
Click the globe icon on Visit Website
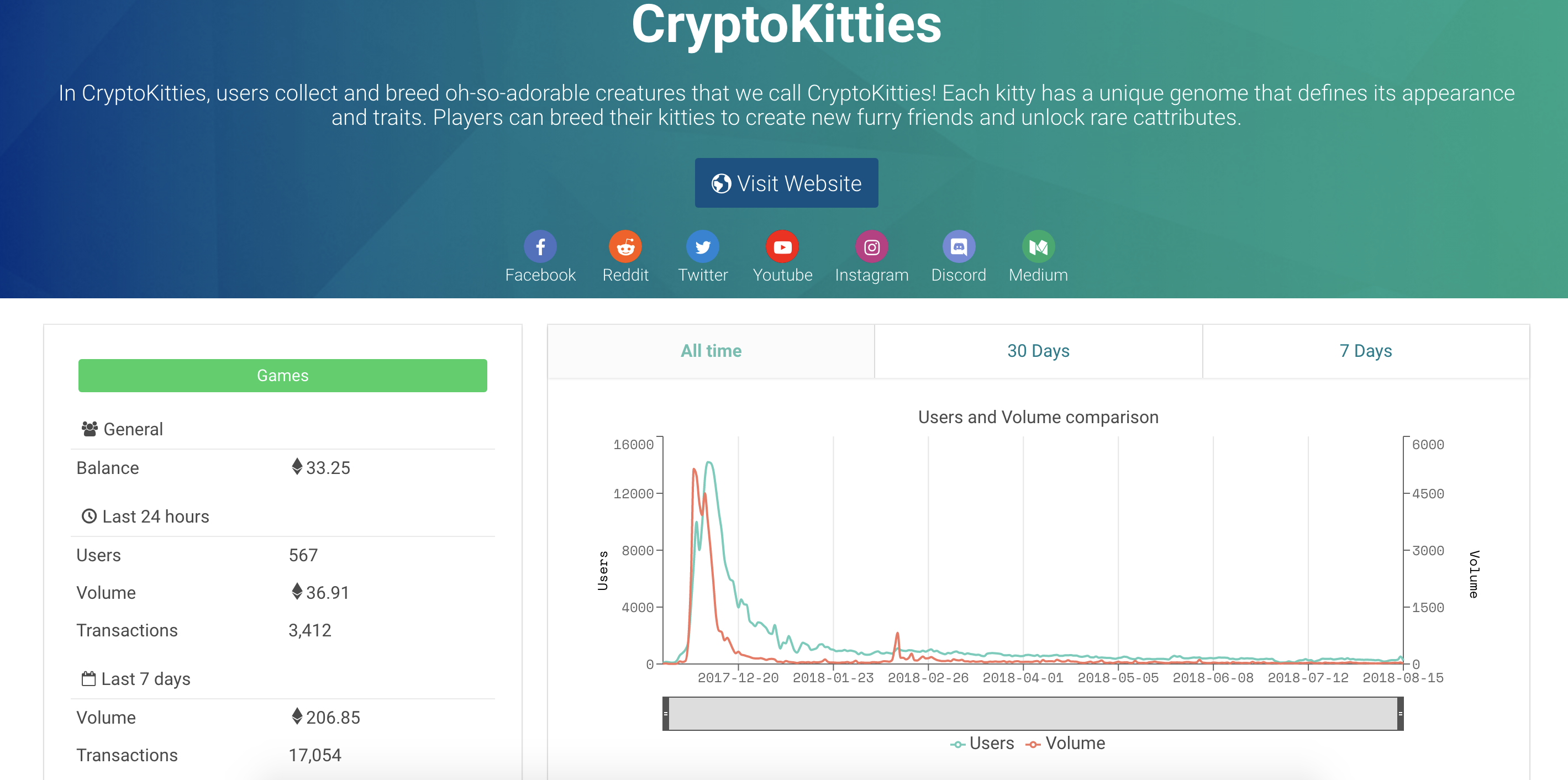point(722,182)
